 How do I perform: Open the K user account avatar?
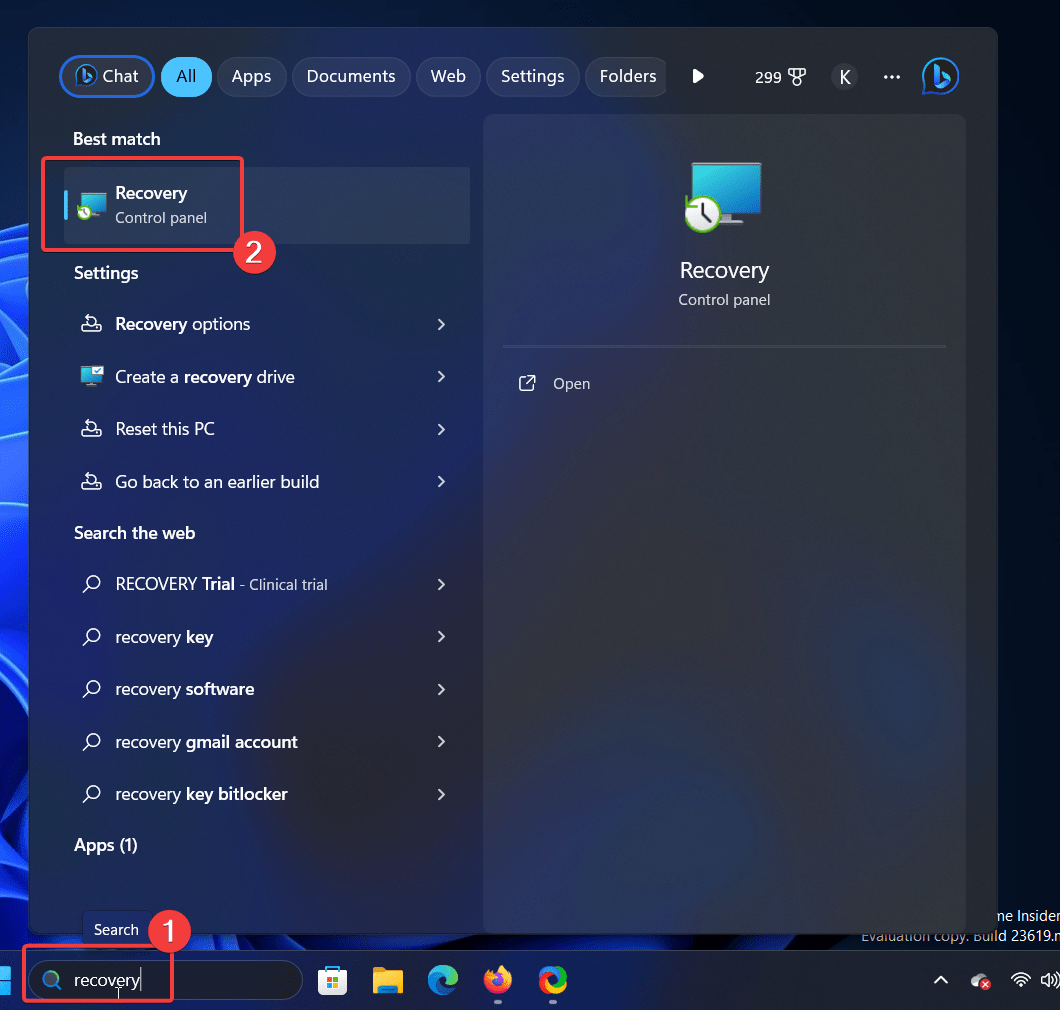(x=844, y=77)
